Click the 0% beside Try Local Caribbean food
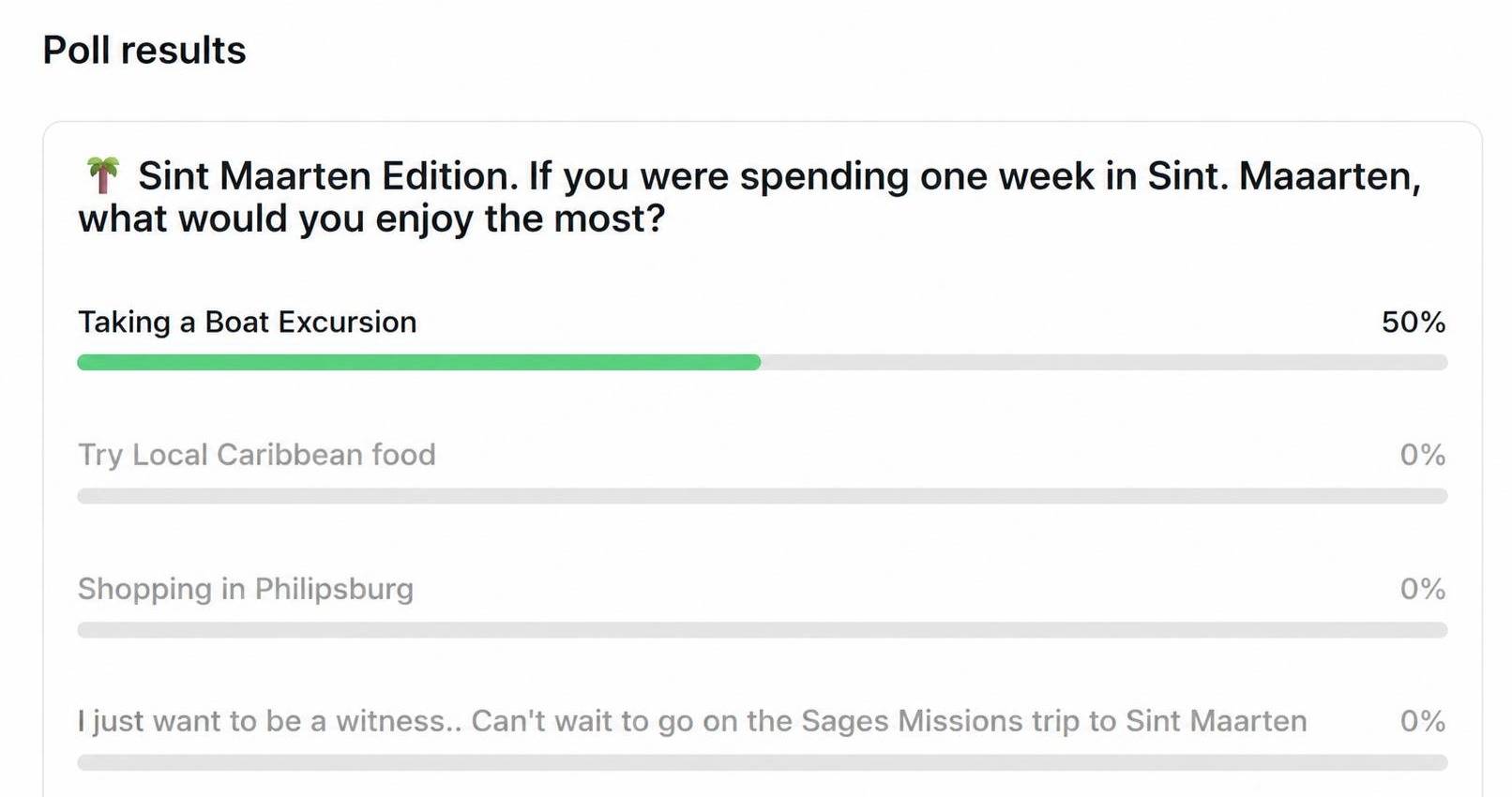 click(1423, 455)
